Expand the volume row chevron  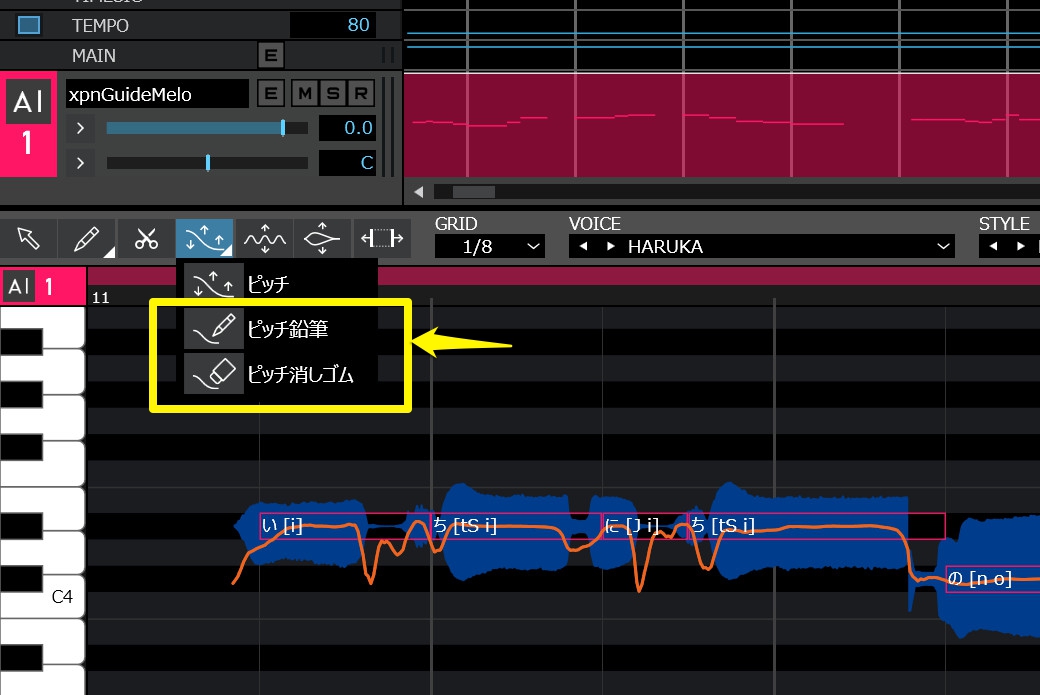tap(80, 128)
